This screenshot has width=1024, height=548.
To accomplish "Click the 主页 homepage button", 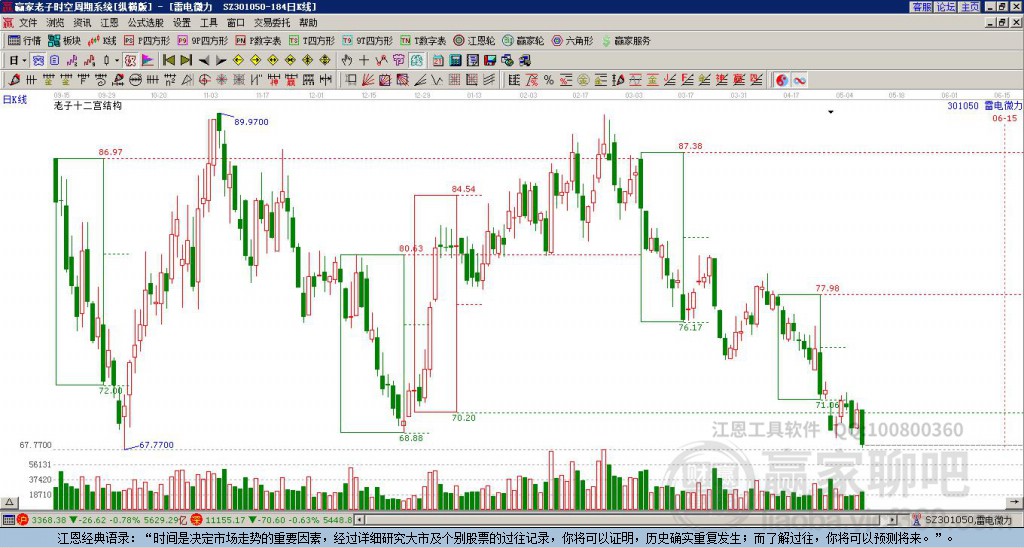I will pyautogui.click(x=969, y=7).
